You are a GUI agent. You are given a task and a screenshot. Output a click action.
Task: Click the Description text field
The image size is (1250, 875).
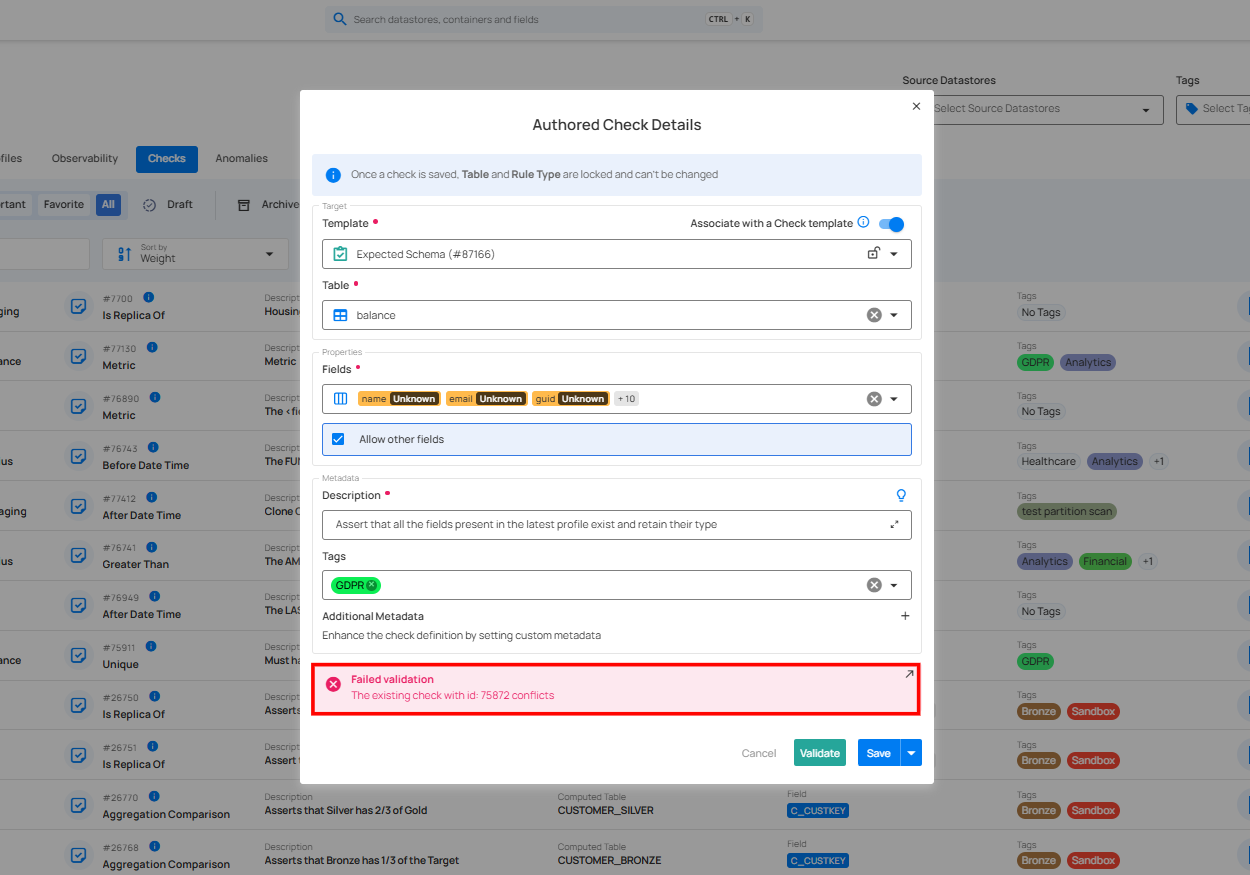click(x=617, y=525)
